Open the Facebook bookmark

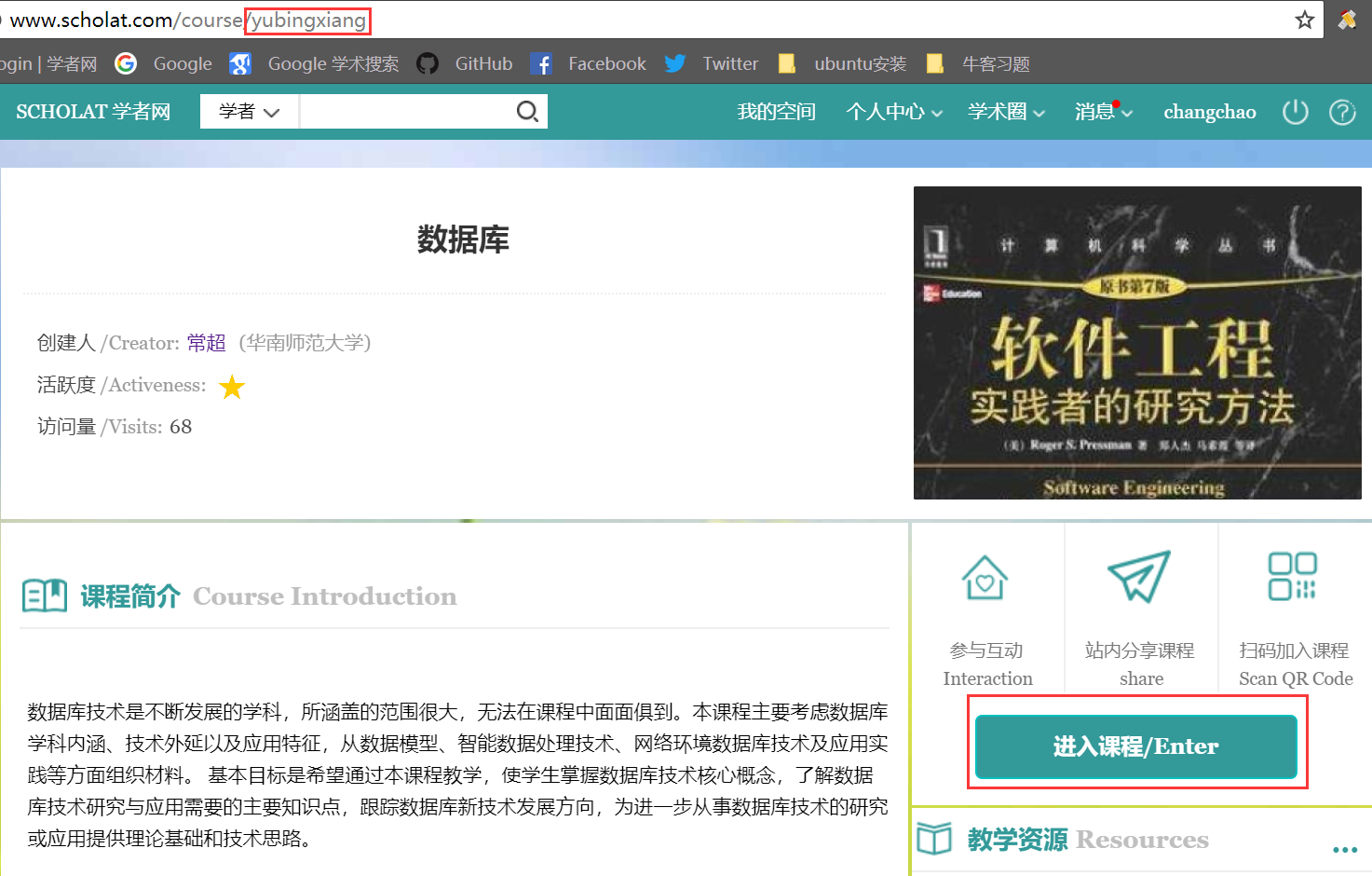589,63
